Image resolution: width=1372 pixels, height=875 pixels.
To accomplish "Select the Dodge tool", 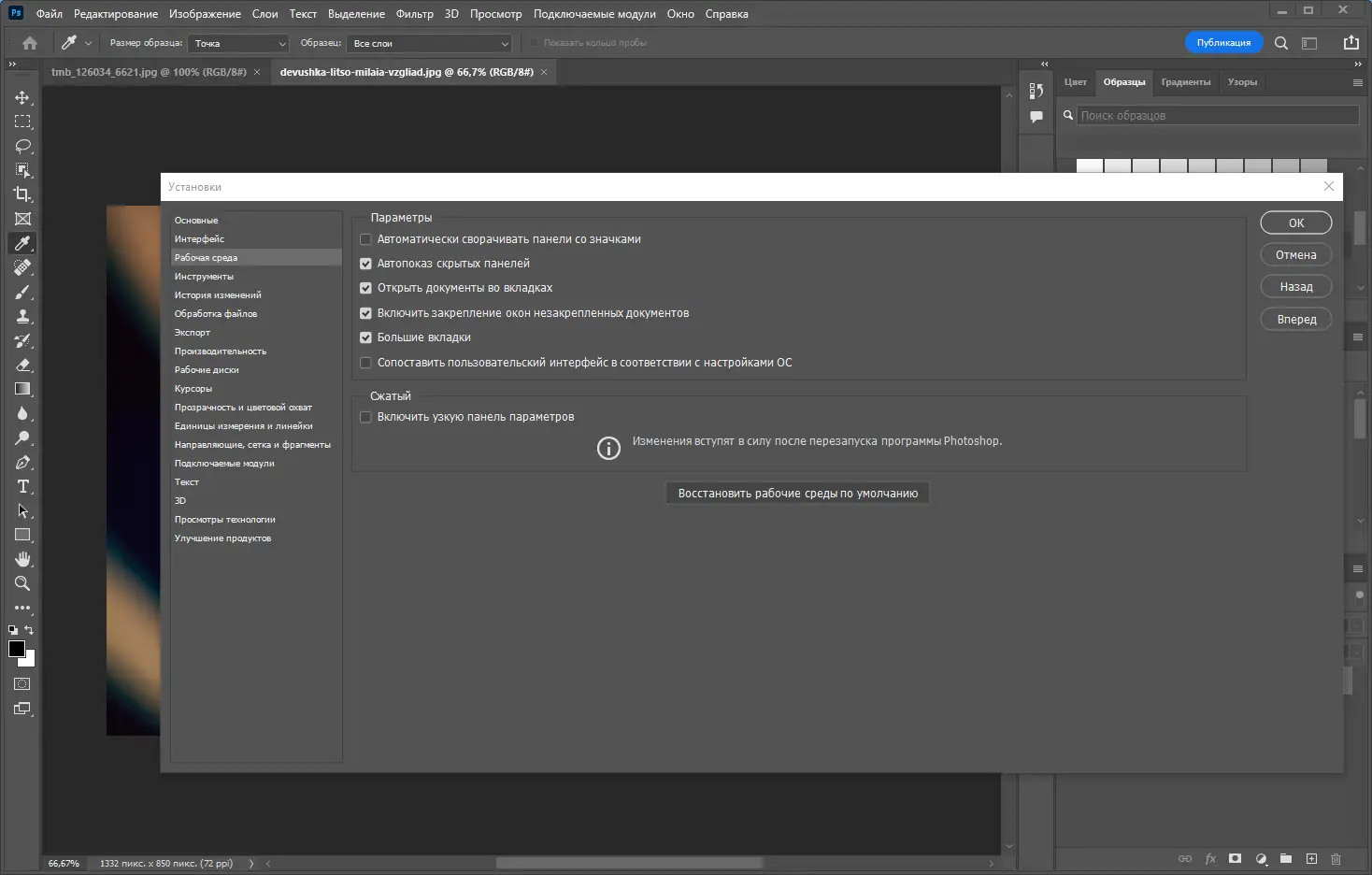I will pos(22,437).
